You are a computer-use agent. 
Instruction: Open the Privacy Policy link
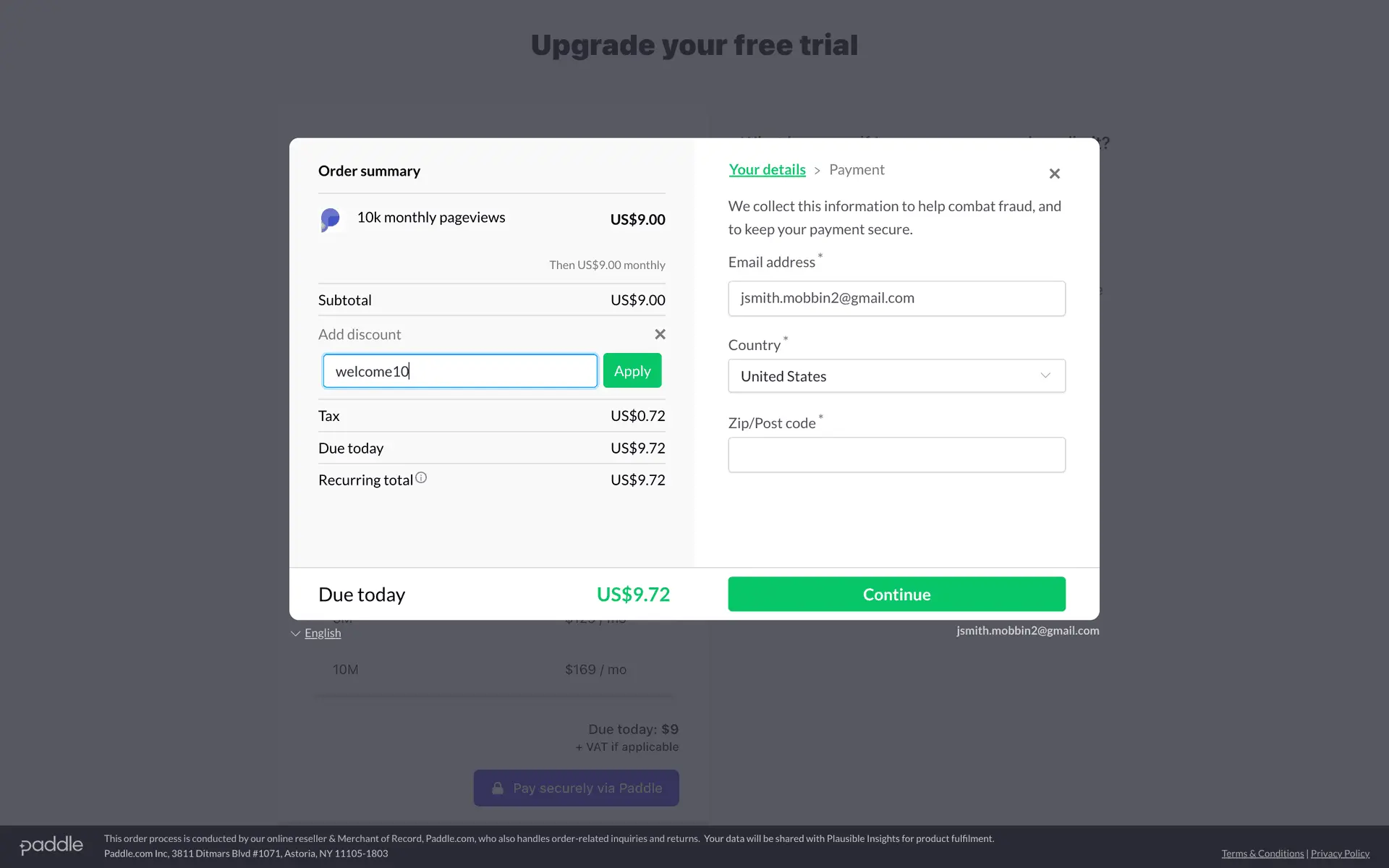1340,854
